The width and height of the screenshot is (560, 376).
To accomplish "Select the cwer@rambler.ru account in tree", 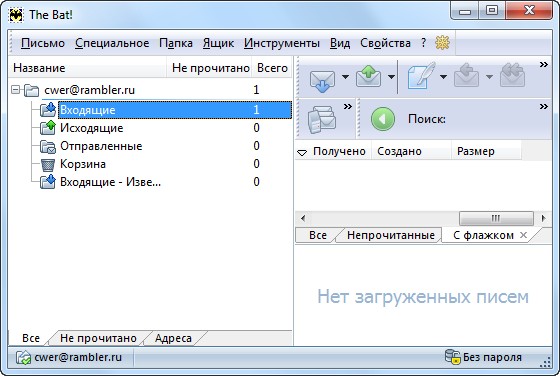I will click(89, 90).
